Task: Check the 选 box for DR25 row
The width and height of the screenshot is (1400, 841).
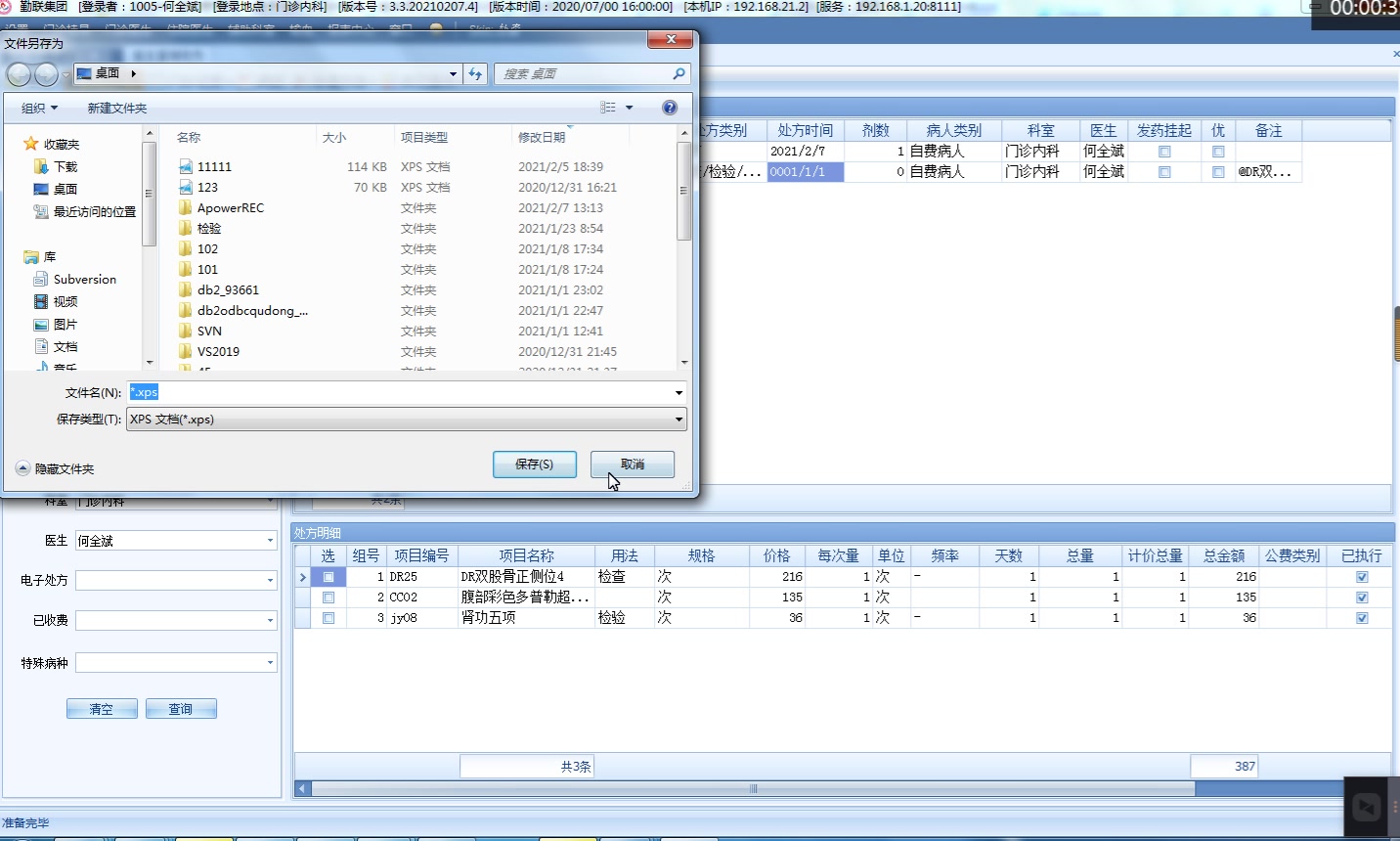Action: (328, 577)
